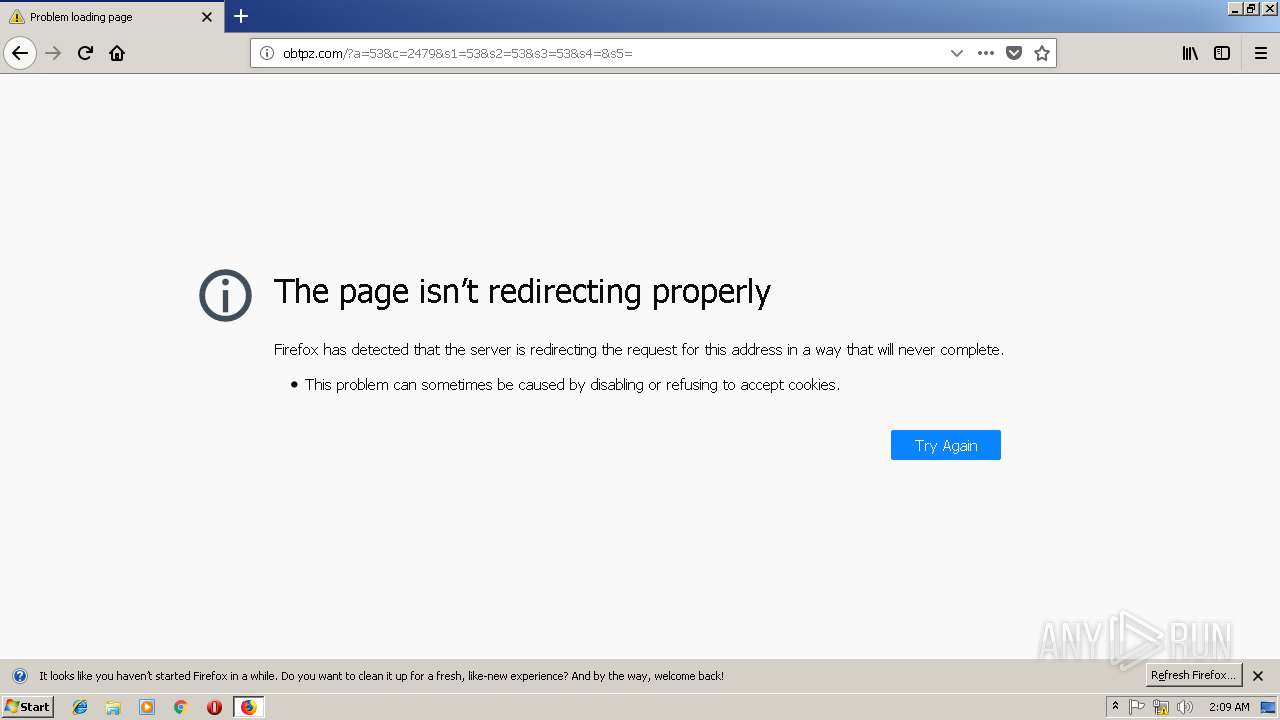The height and width of the screenshot is (720, 1280).
Task: Restore down the Firefox window
Action: click(1251, 8)
